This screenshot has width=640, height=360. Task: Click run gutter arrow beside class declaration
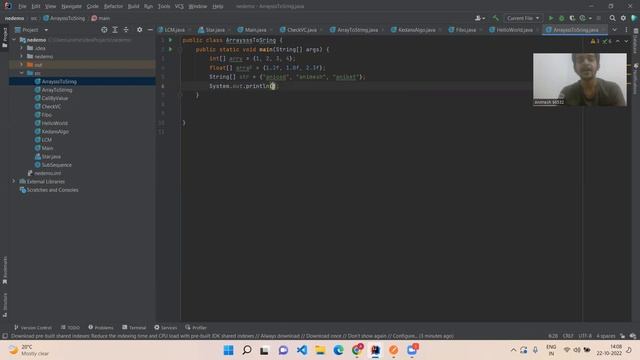pos(171,40)
